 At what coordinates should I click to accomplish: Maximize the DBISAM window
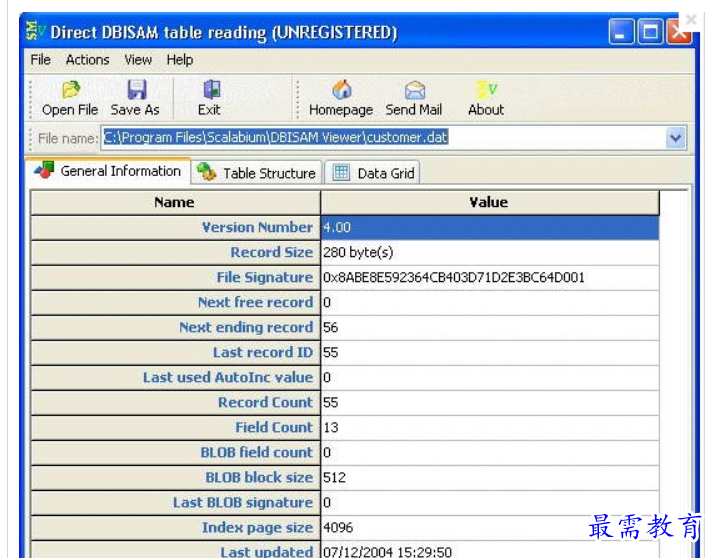(650, 32)
